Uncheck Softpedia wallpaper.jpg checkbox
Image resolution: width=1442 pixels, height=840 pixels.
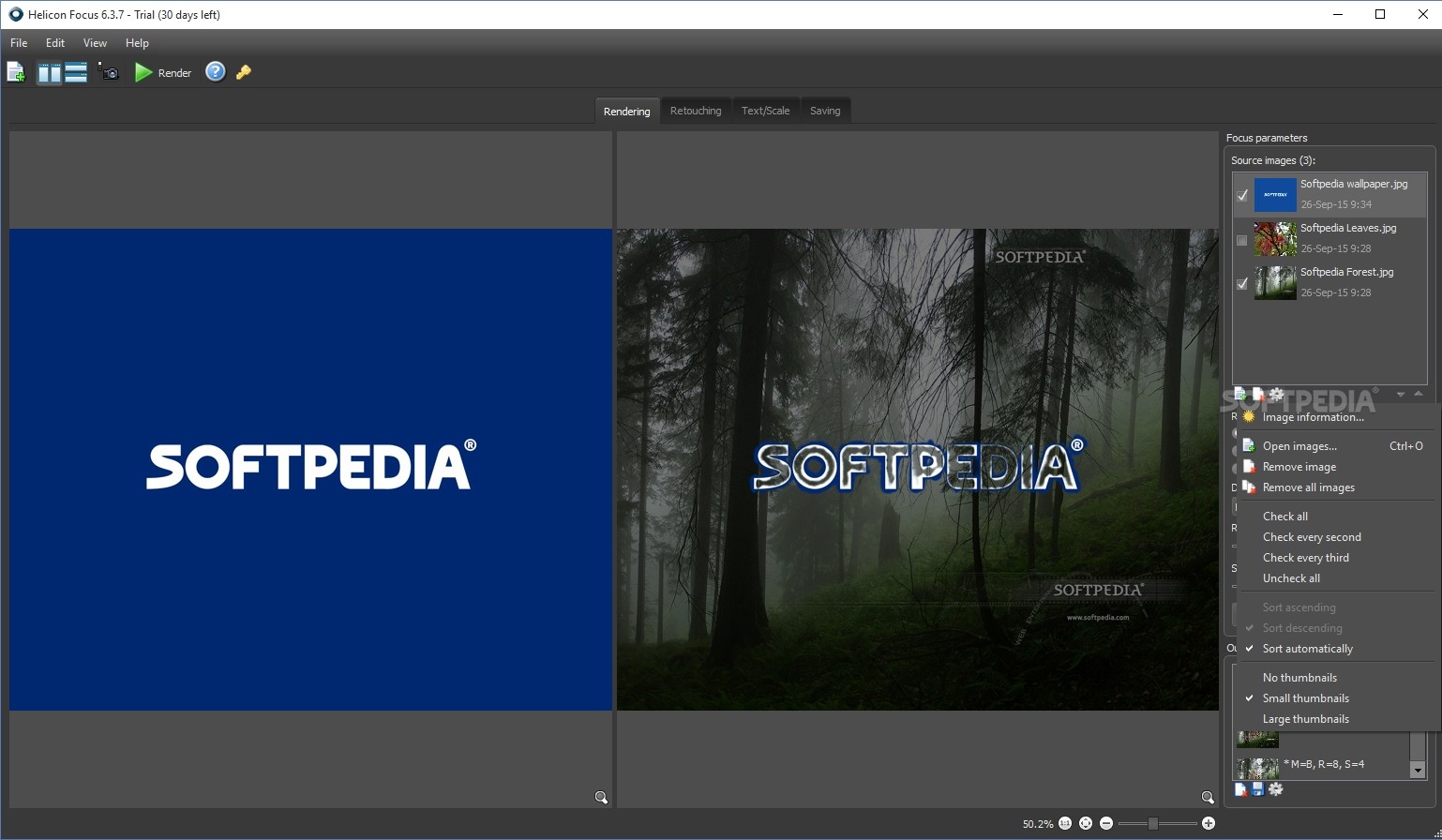click(x=1242, y=196)
